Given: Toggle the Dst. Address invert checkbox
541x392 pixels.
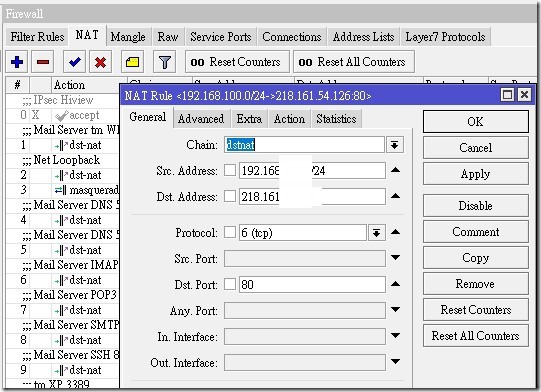Looking at the screenshot, I should (230, 196).
